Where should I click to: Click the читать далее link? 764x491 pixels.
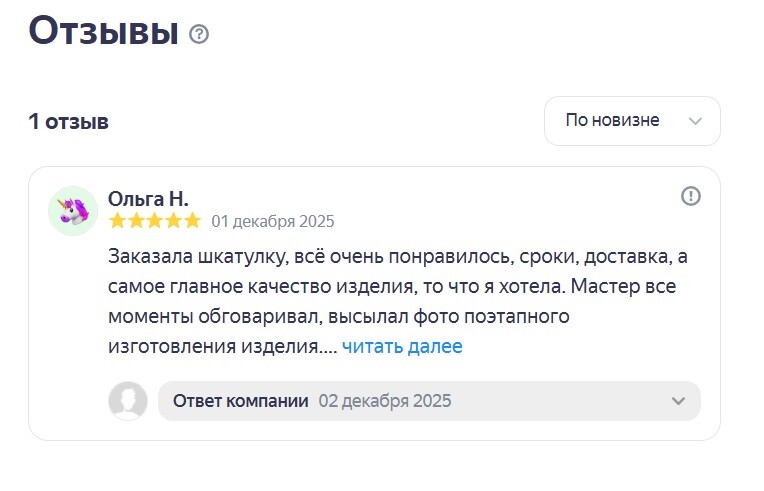click(x=402, y=347)
